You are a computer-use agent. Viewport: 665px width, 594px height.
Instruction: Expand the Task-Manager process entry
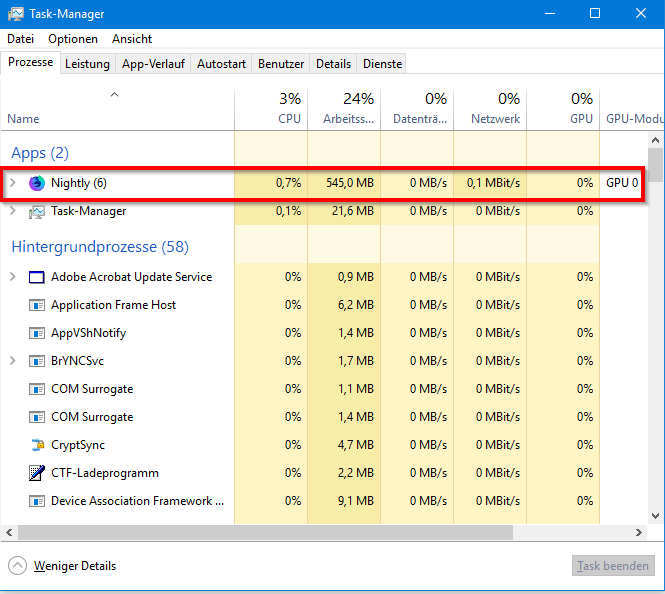pos(13,211)
